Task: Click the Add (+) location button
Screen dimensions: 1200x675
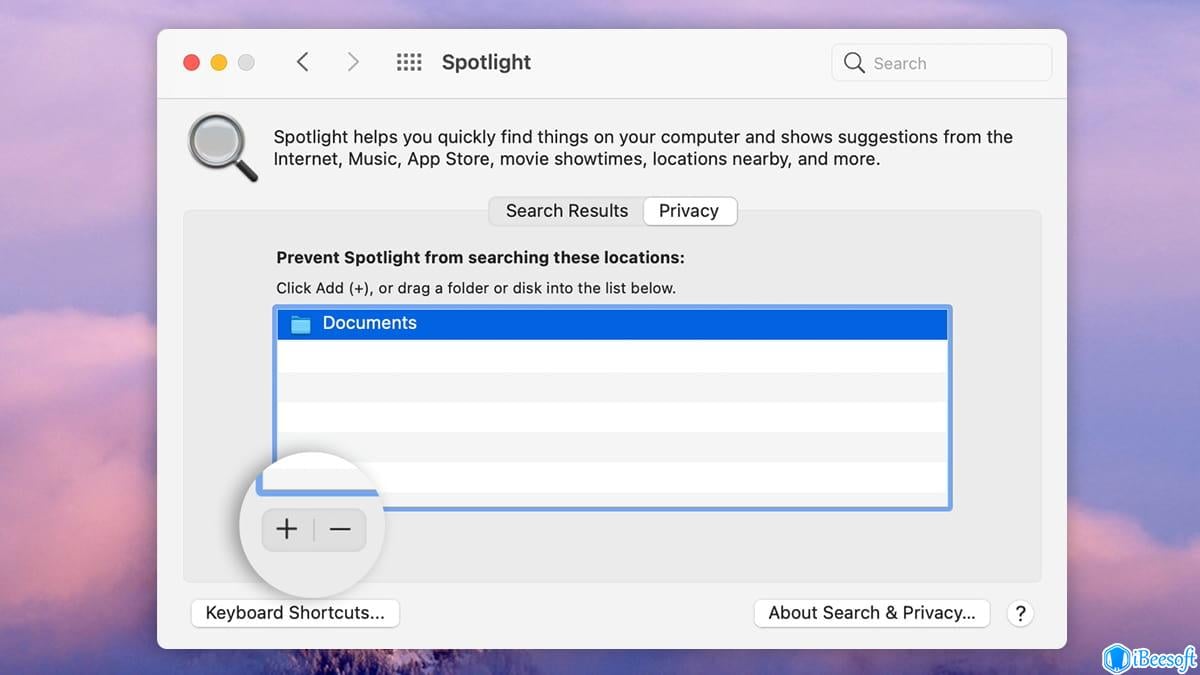Action: click(287, 530)
